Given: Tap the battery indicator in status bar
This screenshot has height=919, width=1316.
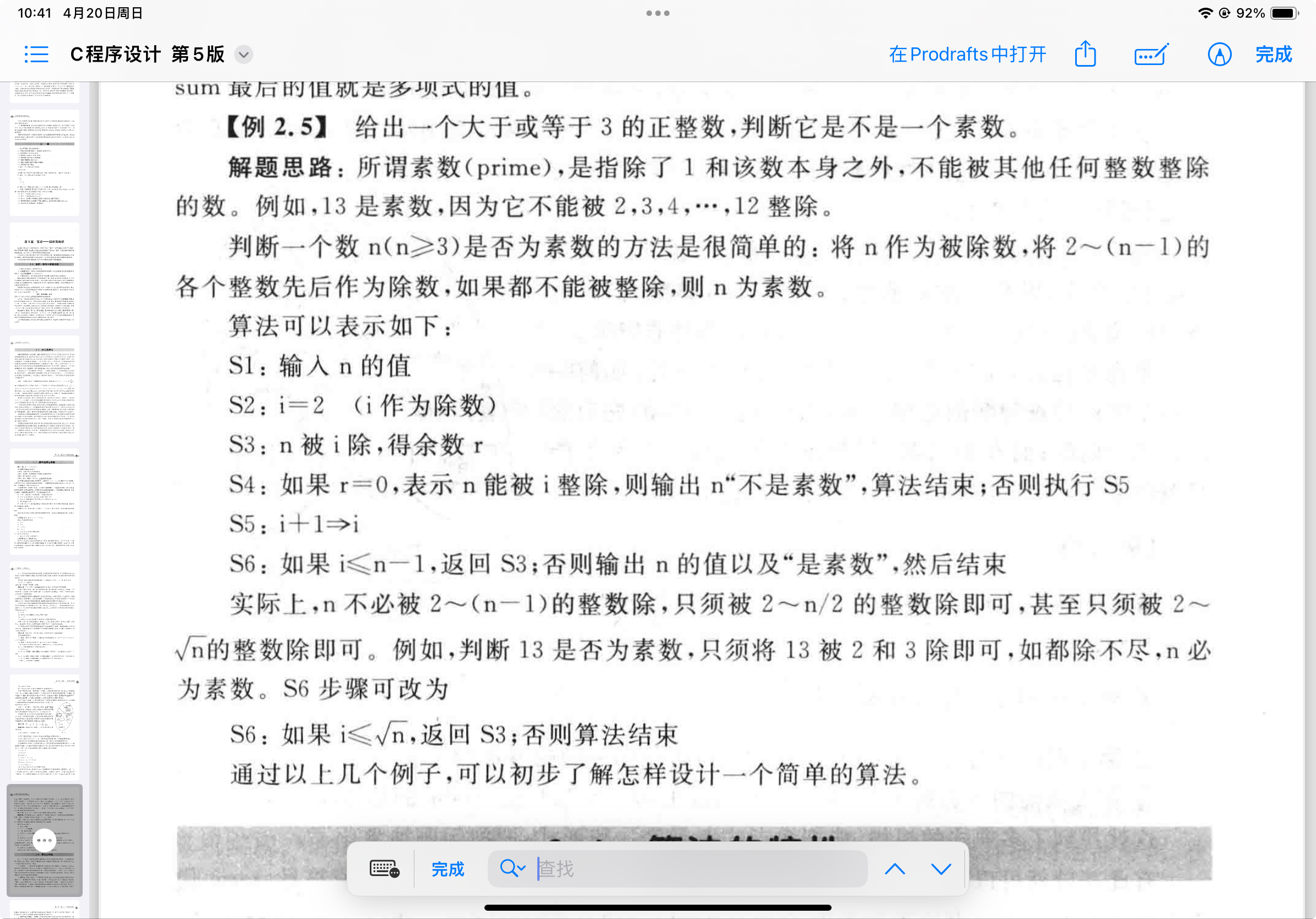Looking at the screenshot, I should [1283, 13].
